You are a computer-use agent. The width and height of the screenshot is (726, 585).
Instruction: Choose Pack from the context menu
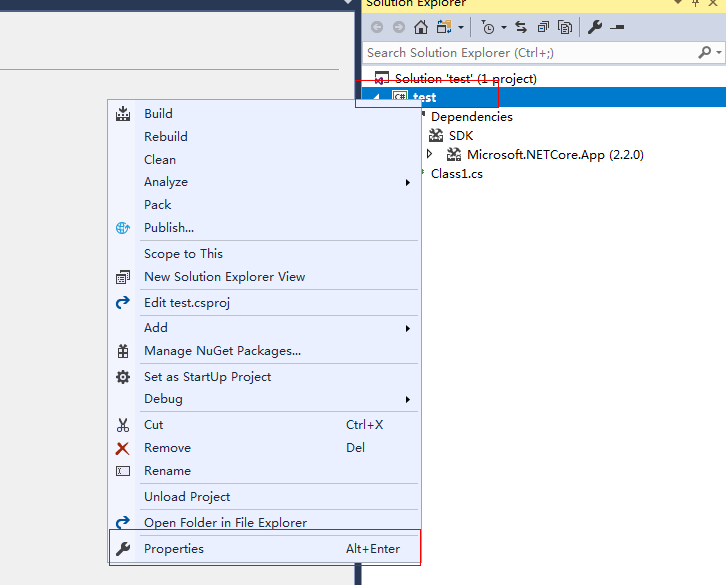pyautogui.click(x=264, y=205)
